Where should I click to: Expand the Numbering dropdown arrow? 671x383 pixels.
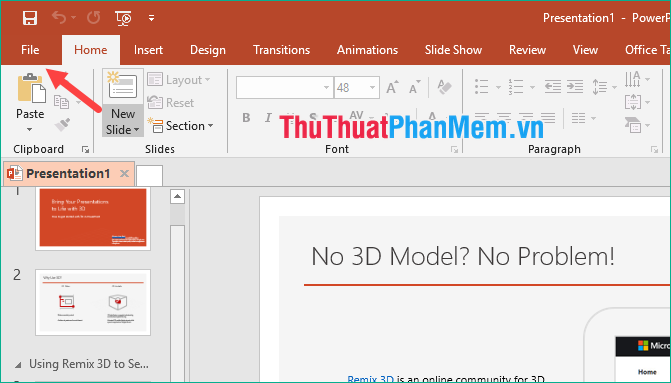[x=532, y=87]
